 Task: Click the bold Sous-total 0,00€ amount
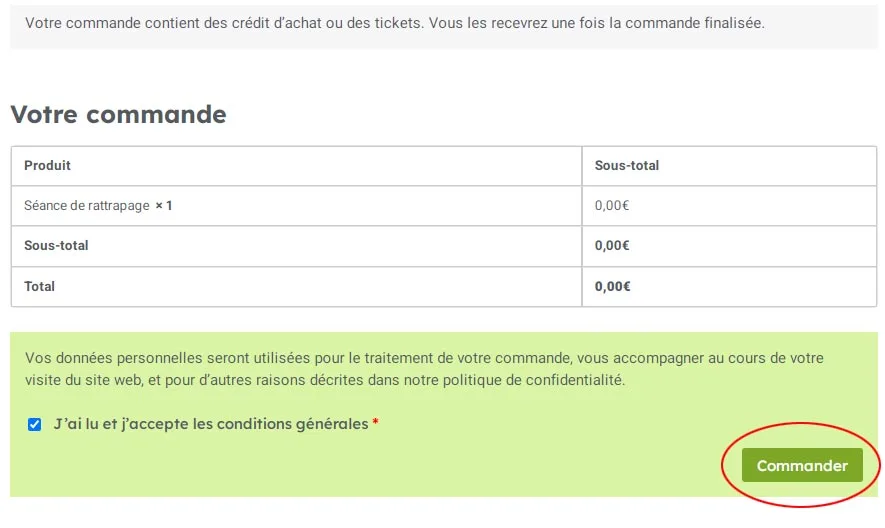612,246
